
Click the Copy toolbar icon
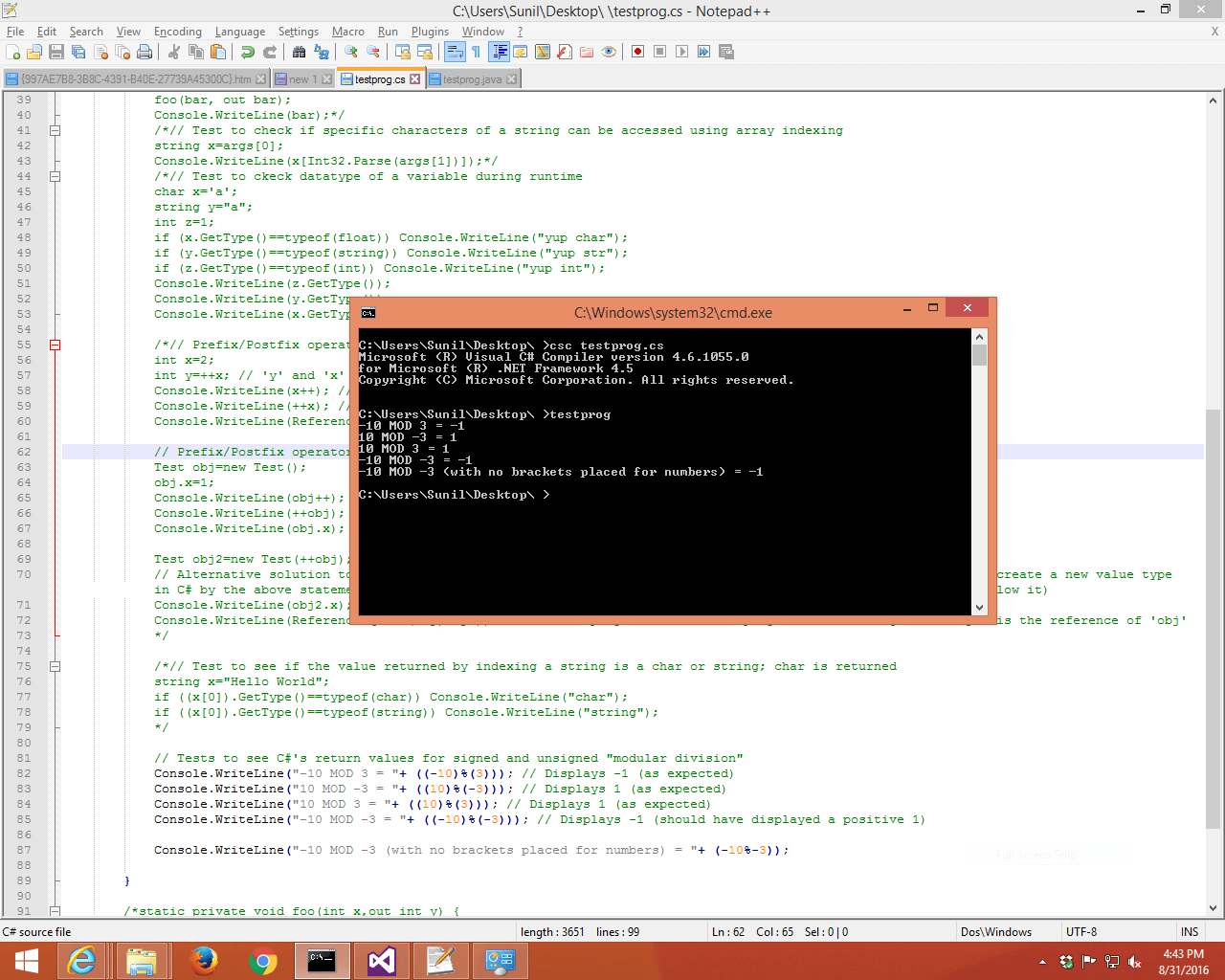click(195, 52)
